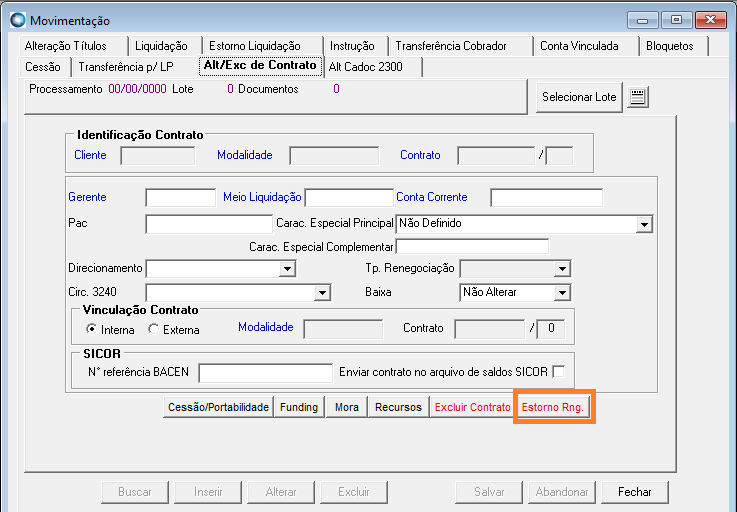Click the bottom Excluir button

coord(353,492)
